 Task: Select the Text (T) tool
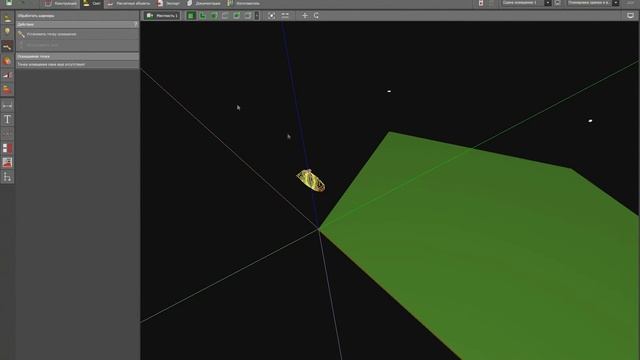(x=7, y=120)
